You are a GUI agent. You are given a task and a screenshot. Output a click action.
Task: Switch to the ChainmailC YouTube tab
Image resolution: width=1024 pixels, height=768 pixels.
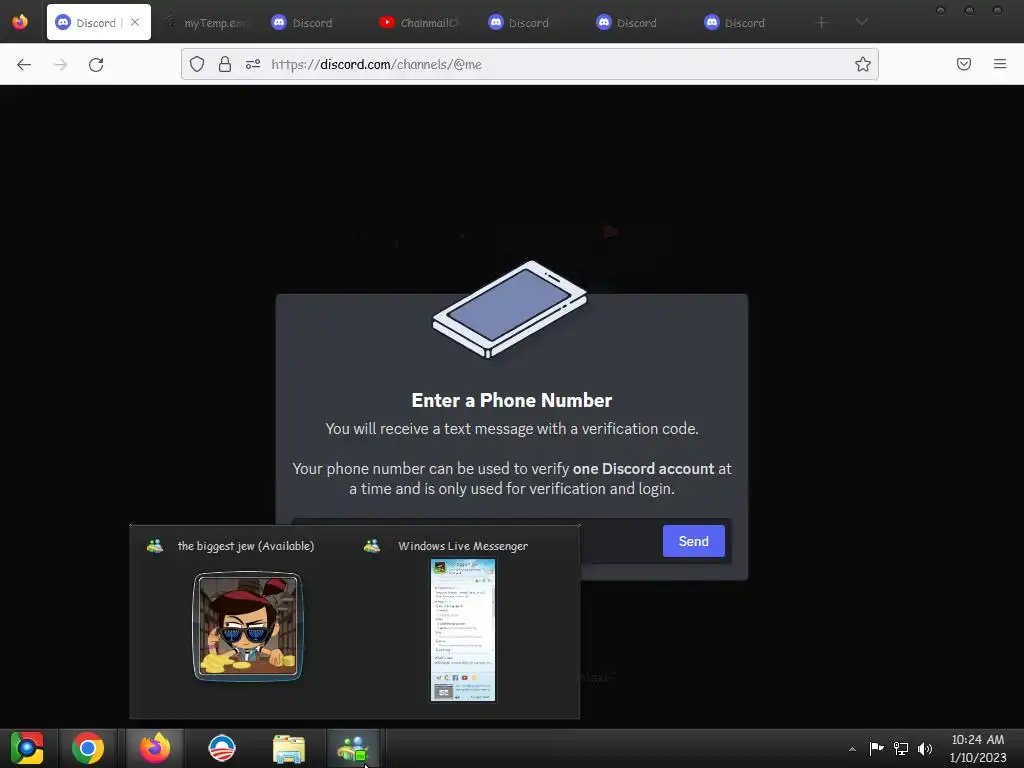pos(419,23)
